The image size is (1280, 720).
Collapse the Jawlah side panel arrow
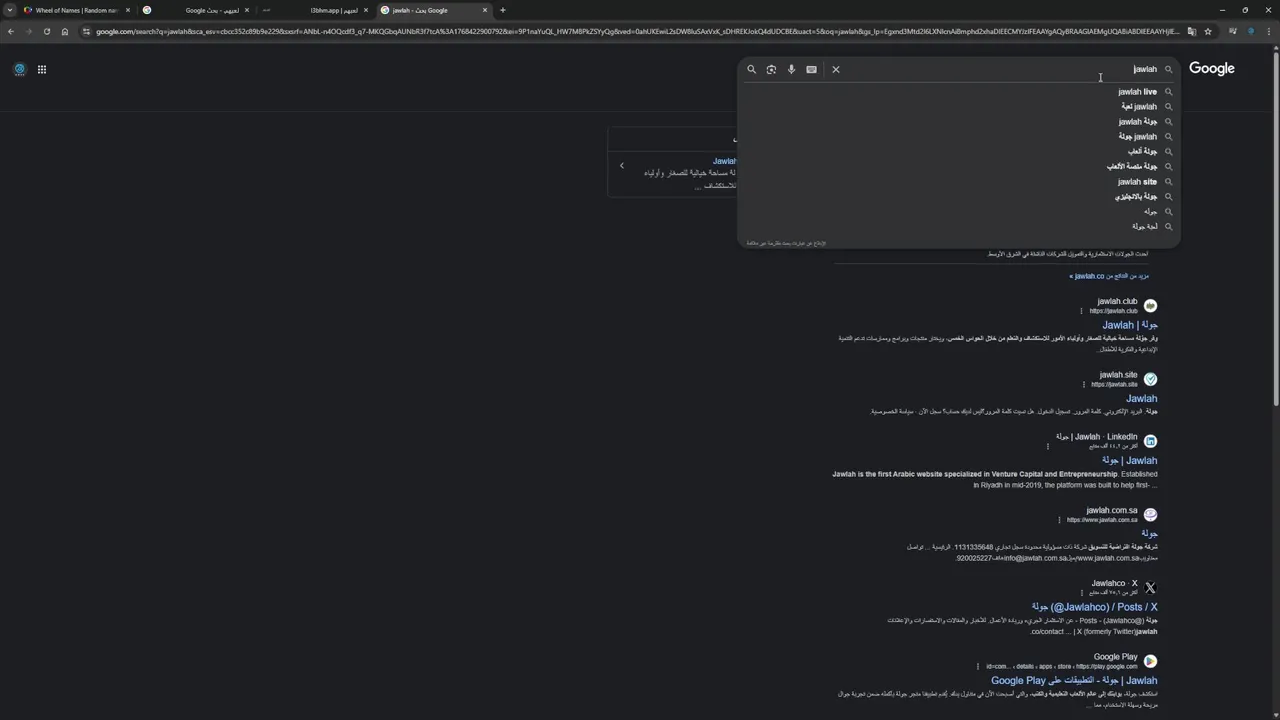(622, 166)
